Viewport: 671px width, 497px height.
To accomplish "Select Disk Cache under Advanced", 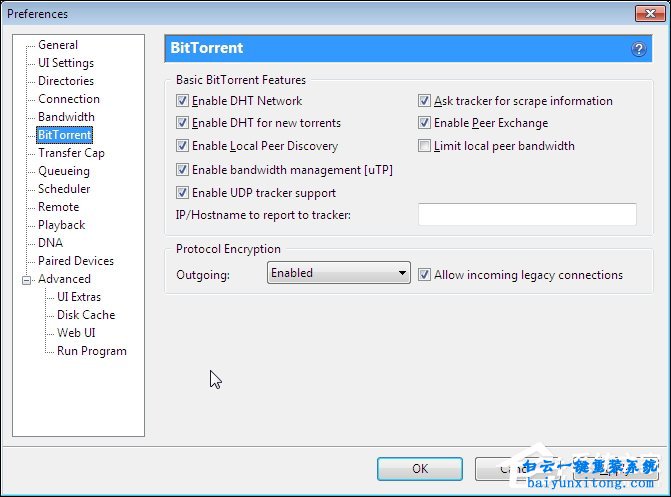I will pyautogui.click(x=86, y=315).
